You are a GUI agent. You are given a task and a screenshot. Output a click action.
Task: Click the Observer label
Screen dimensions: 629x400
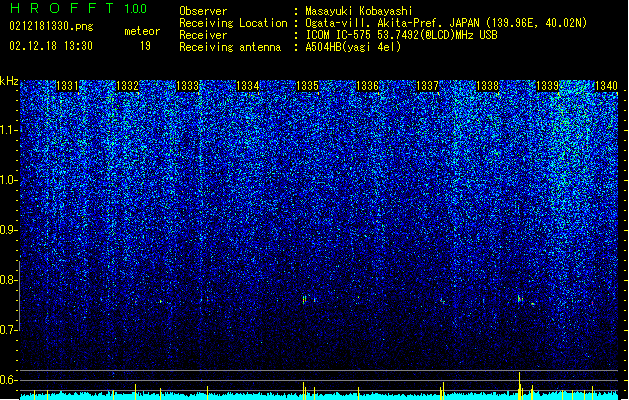click(x=203, y=11)
